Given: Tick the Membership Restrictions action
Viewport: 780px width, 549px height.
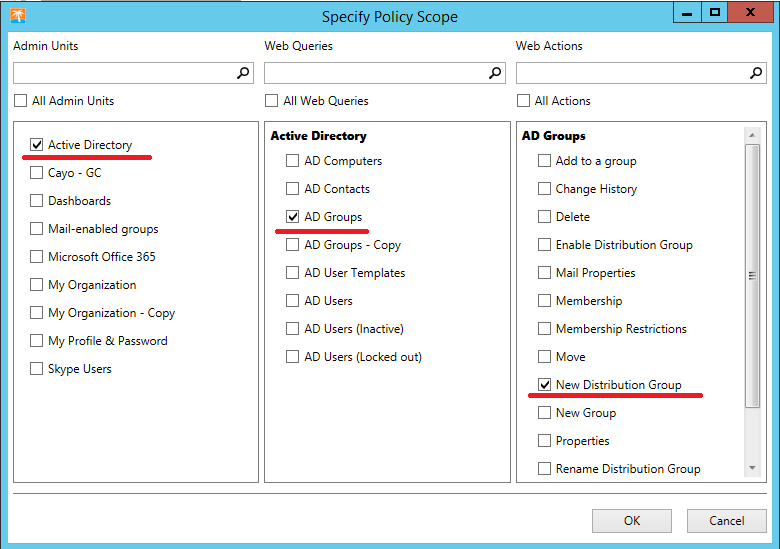Looking at the screenshot, I should [x=545, y=329].
